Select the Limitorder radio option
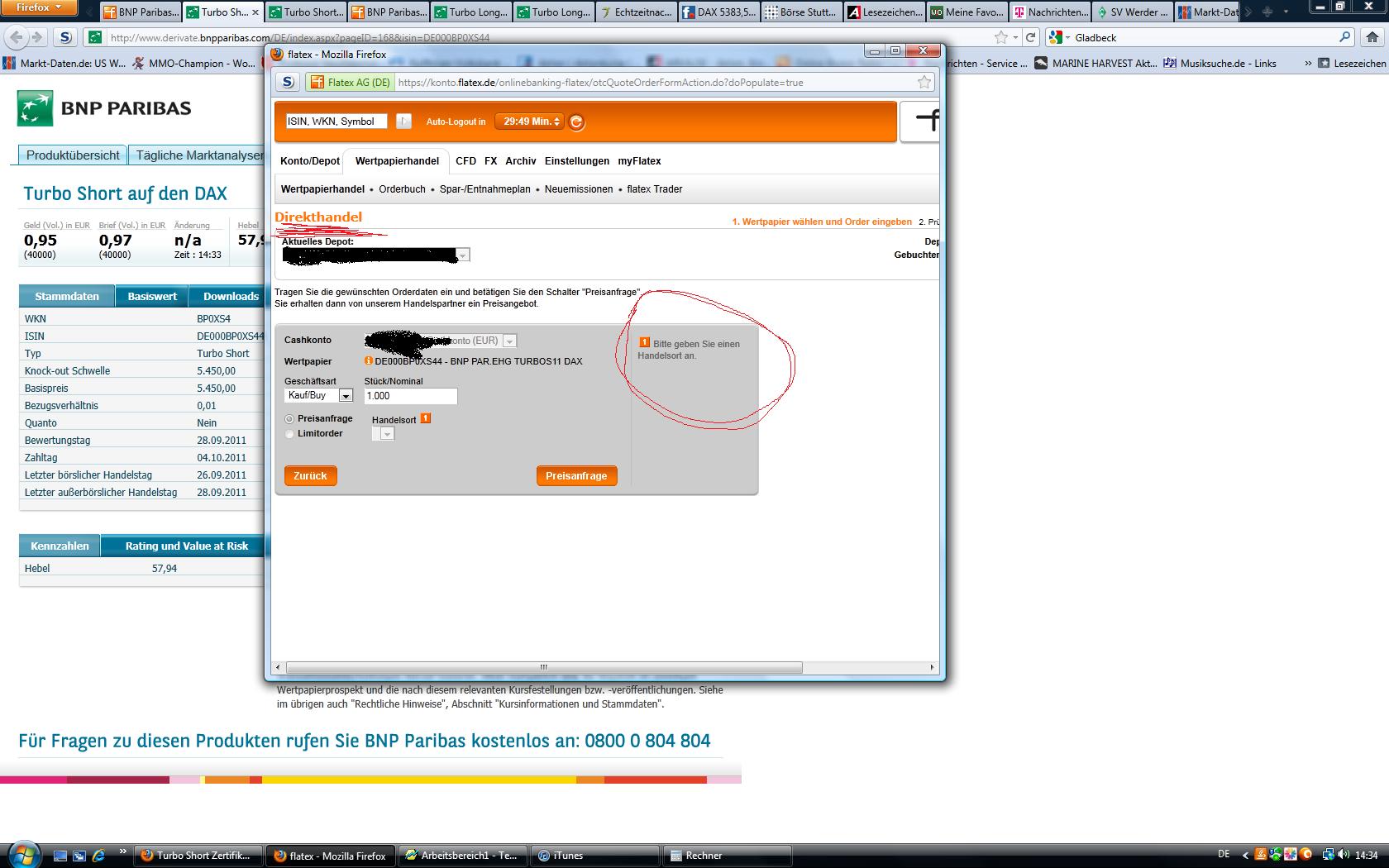Viewport: 1389px width, 868px height. click(x=289, y=434)
